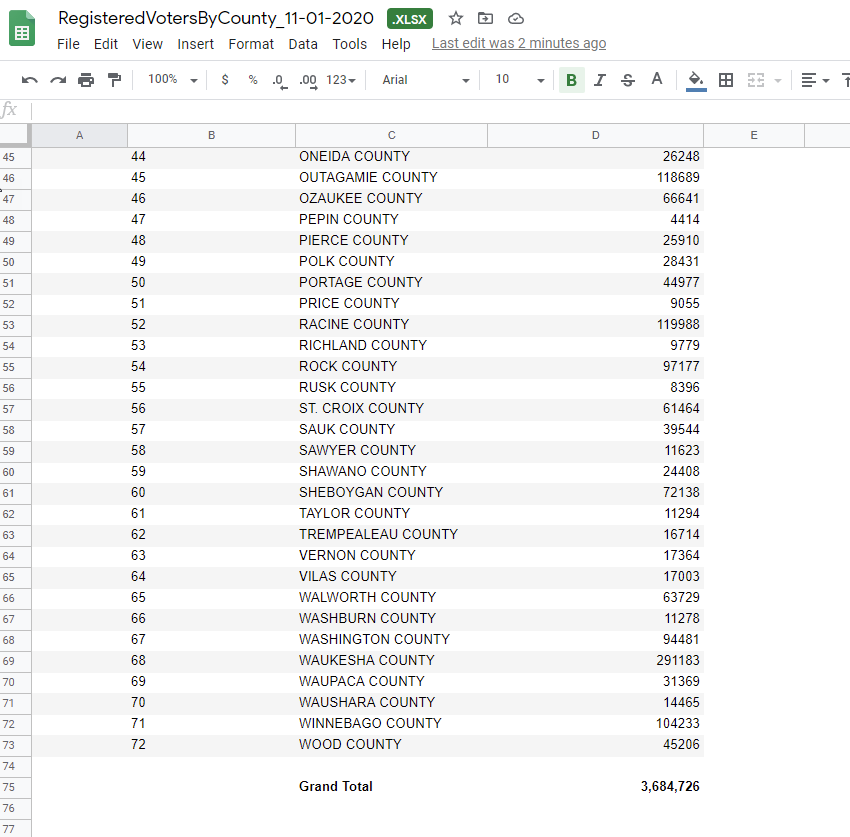Viewport: 850px width, 837px height.
Task: Open the Tools menu
Action: click(x=350, y=44)
